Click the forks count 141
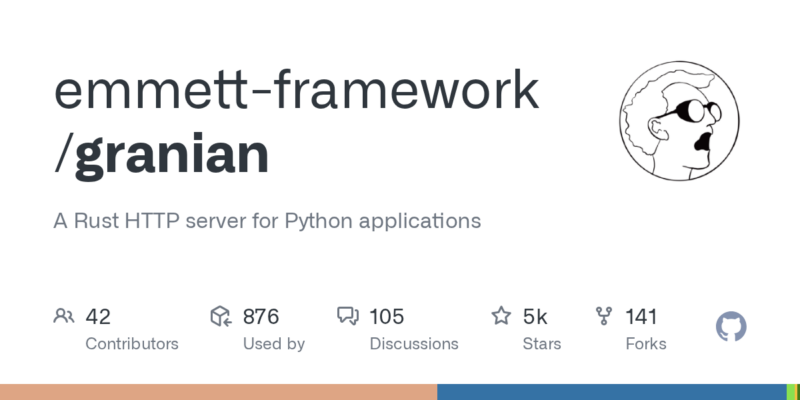 click(x=641, y=317)
